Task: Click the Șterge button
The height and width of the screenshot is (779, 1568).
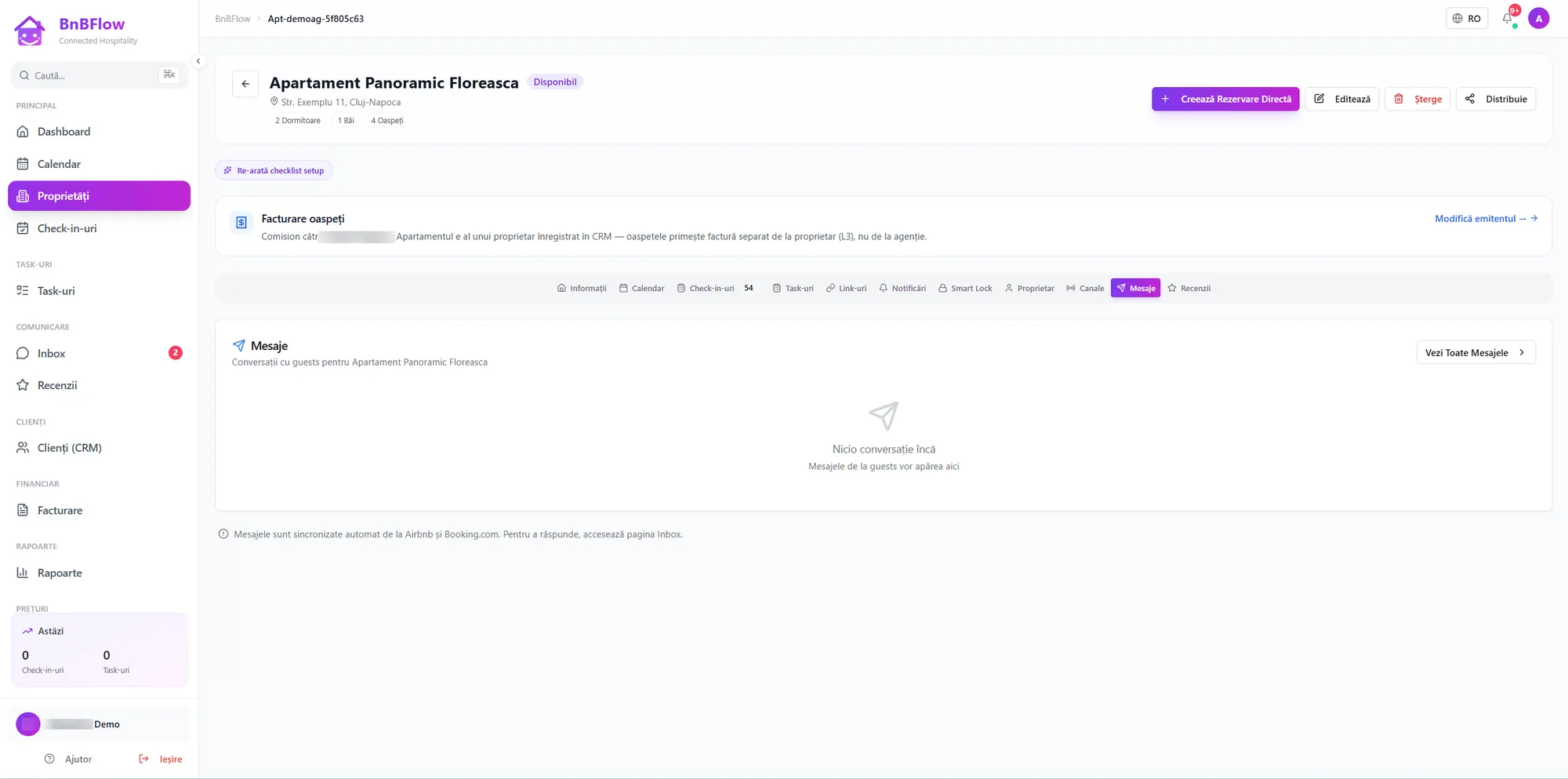Action: click(1417, 99)
